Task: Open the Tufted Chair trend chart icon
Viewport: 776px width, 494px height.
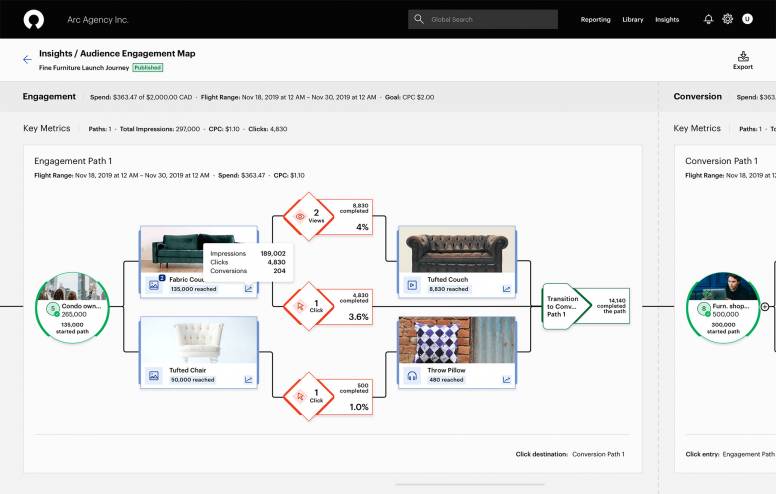Action: [x=249, y=376]
